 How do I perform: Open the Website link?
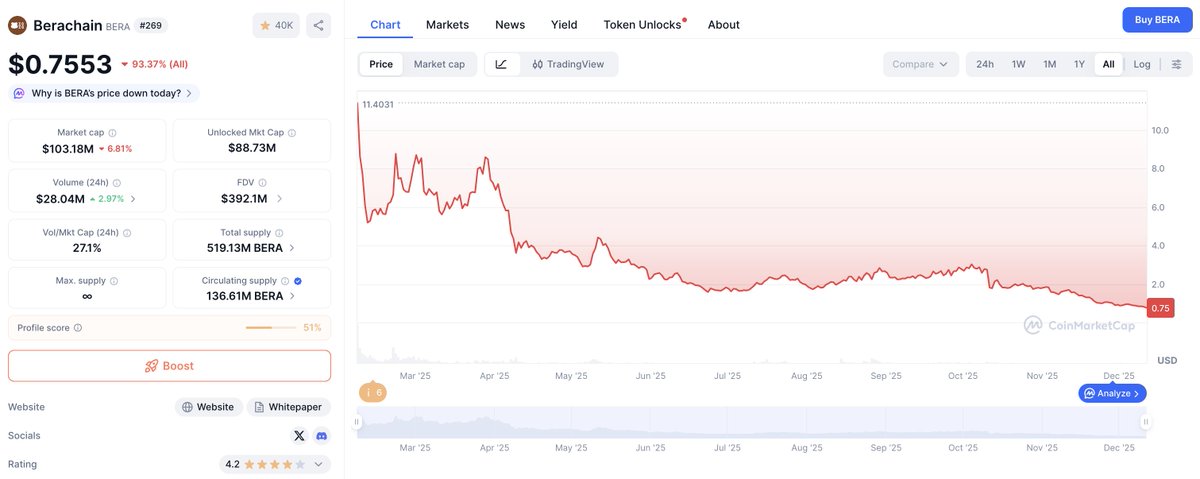[209, 407]
